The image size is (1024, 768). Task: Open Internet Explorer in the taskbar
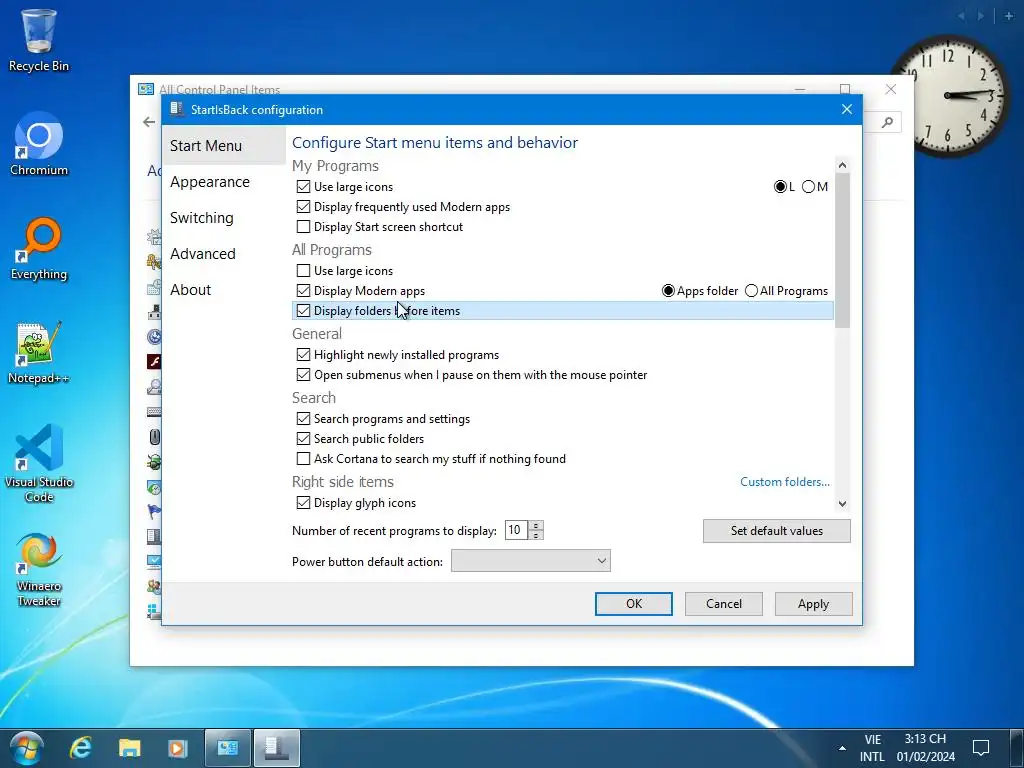[80, 748]
